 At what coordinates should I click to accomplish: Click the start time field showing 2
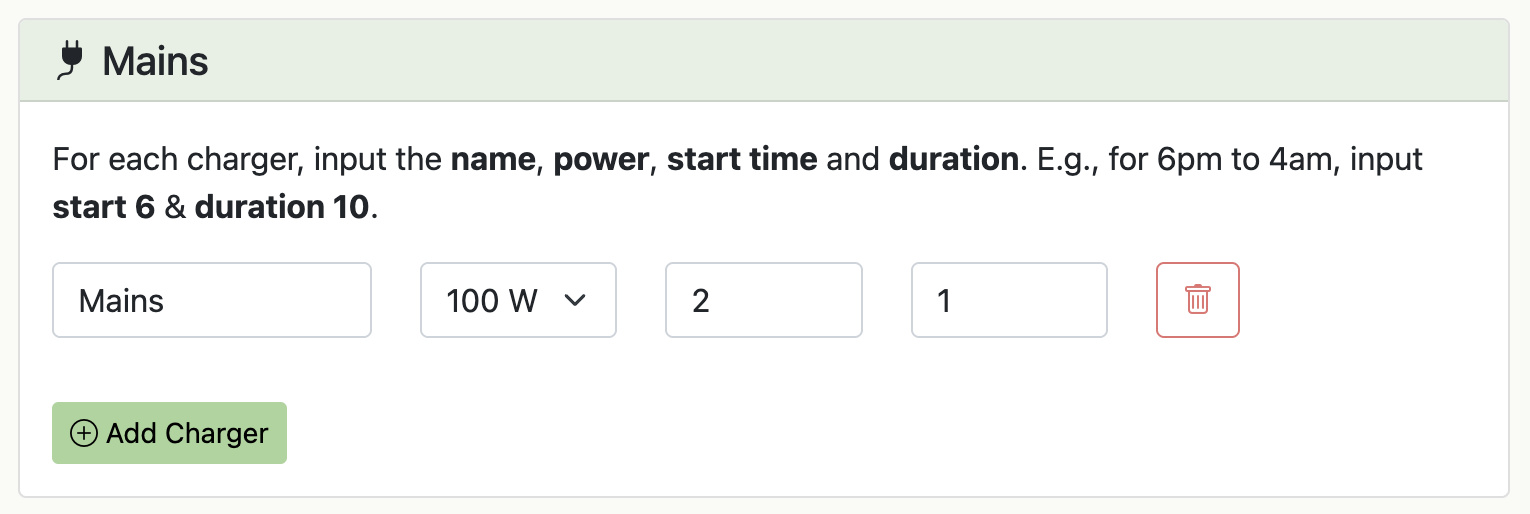pyautogui.click(x=763, y=300)
